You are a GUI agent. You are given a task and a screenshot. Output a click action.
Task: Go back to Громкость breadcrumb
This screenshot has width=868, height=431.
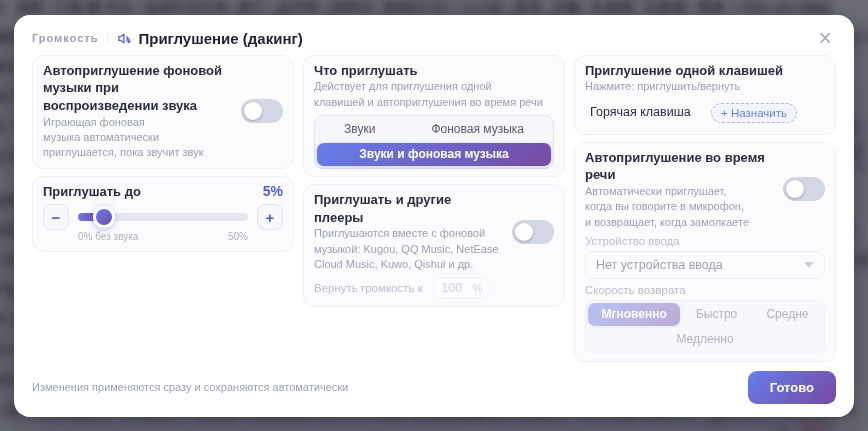65,39
